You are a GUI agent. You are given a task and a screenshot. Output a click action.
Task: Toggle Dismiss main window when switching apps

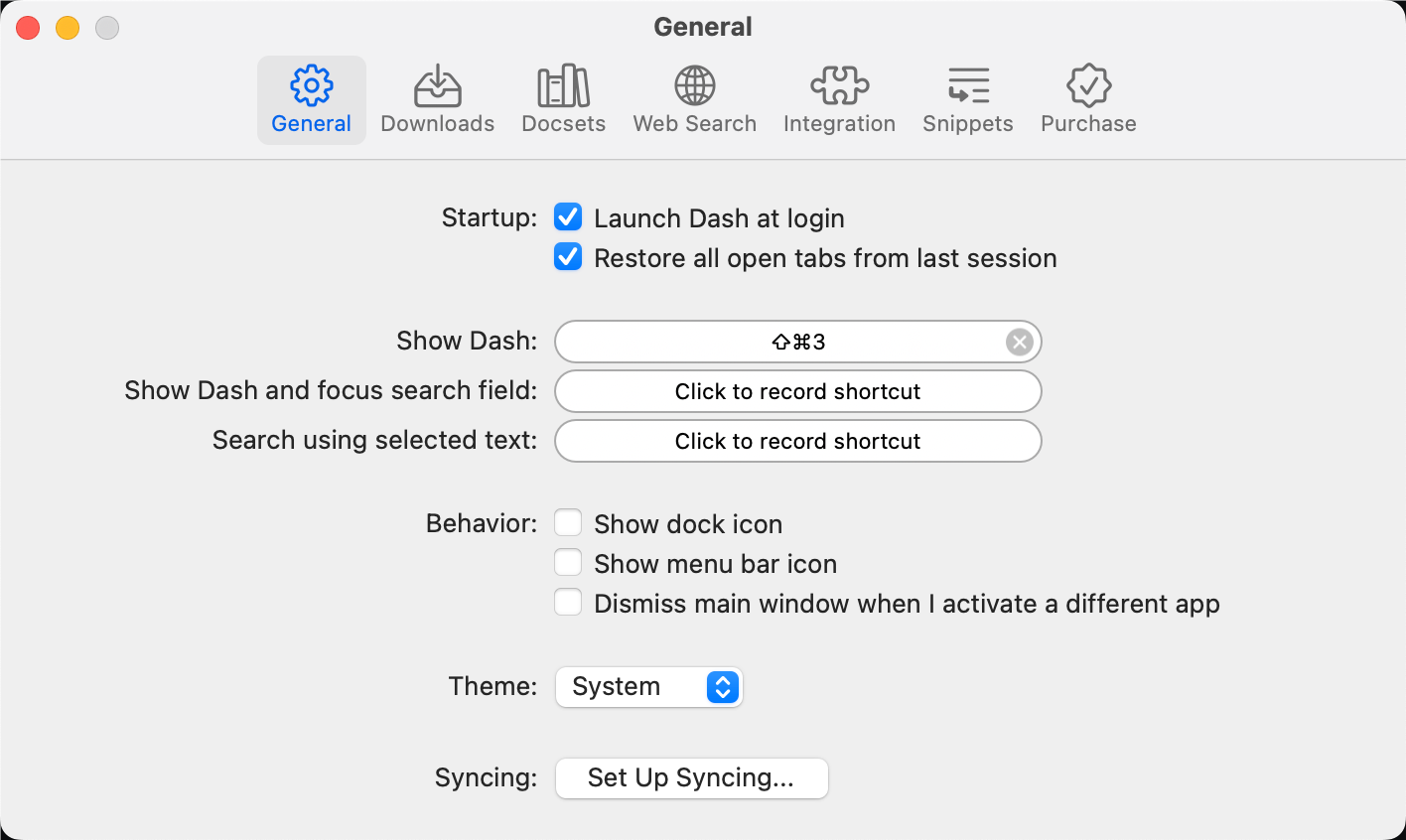[x=568, y=602]
